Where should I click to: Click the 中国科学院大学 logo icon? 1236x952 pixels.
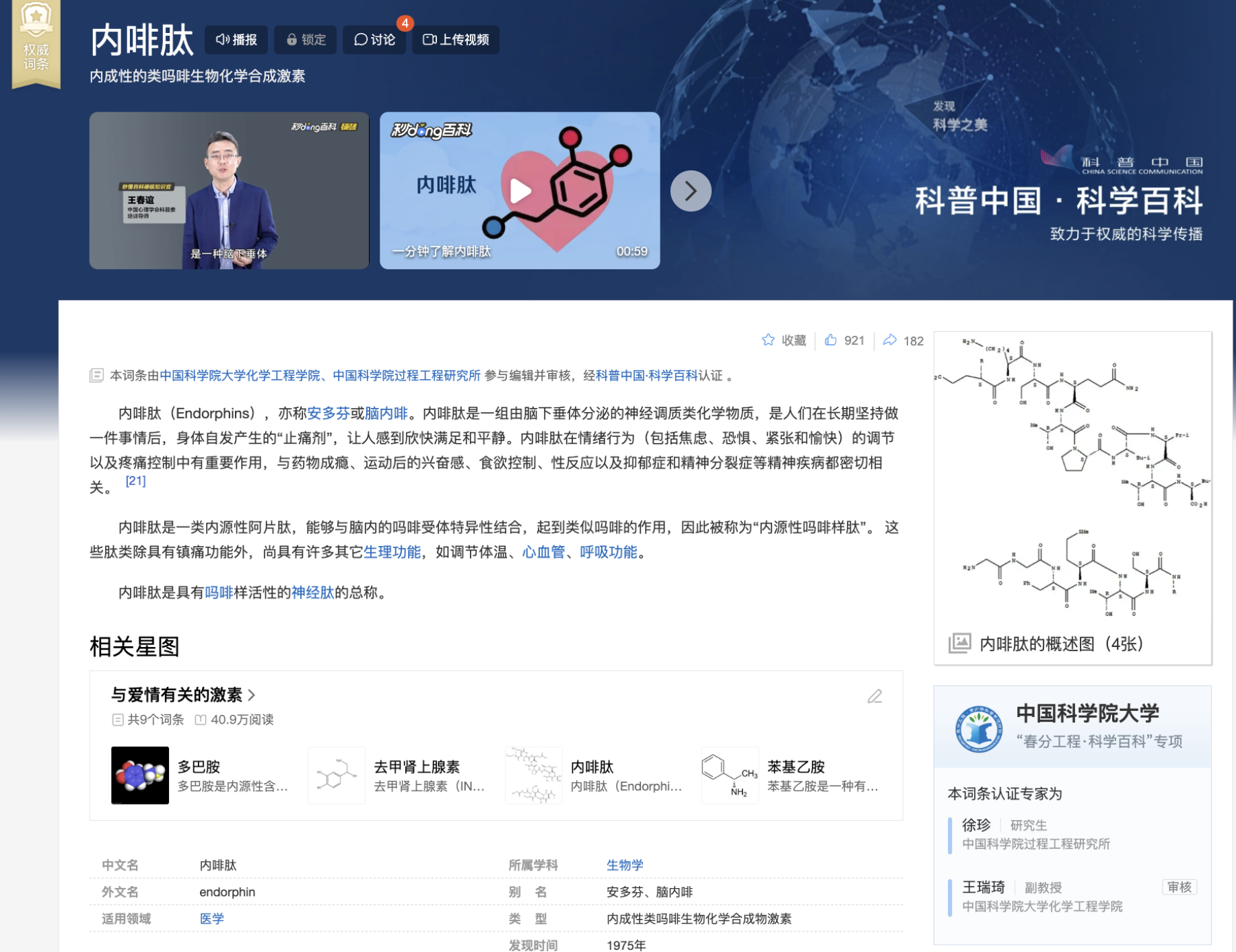pos(979,728)
